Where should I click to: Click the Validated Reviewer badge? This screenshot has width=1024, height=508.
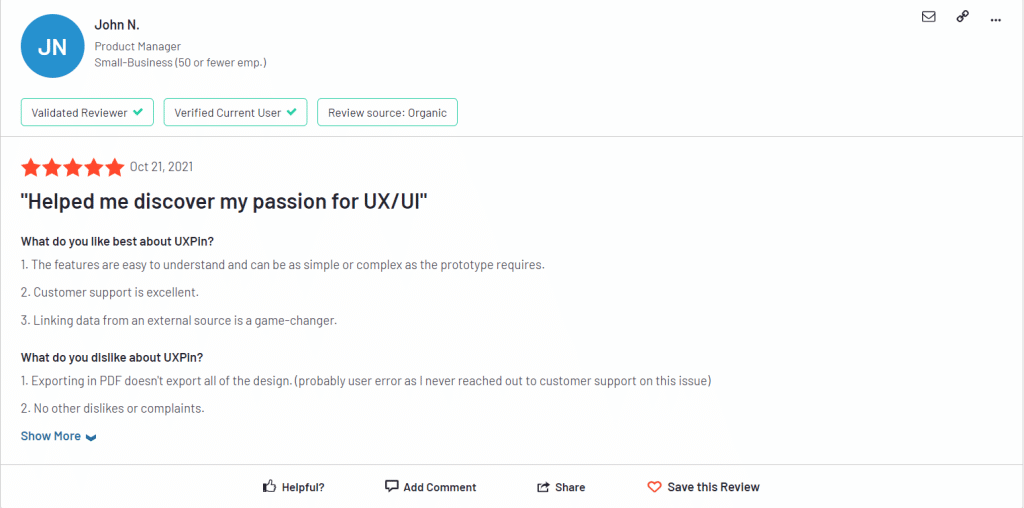[x=88, y=112]
